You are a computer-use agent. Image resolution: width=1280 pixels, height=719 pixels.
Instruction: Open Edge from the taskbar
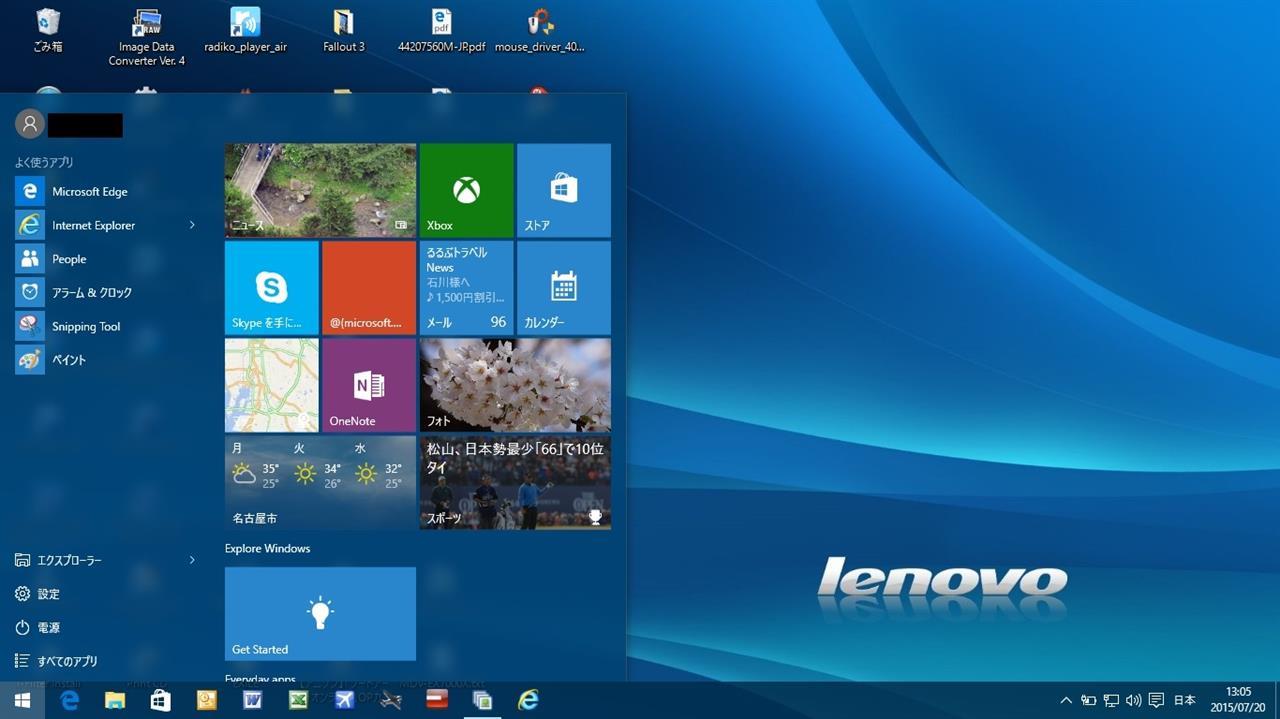click(x=69, y=701)
